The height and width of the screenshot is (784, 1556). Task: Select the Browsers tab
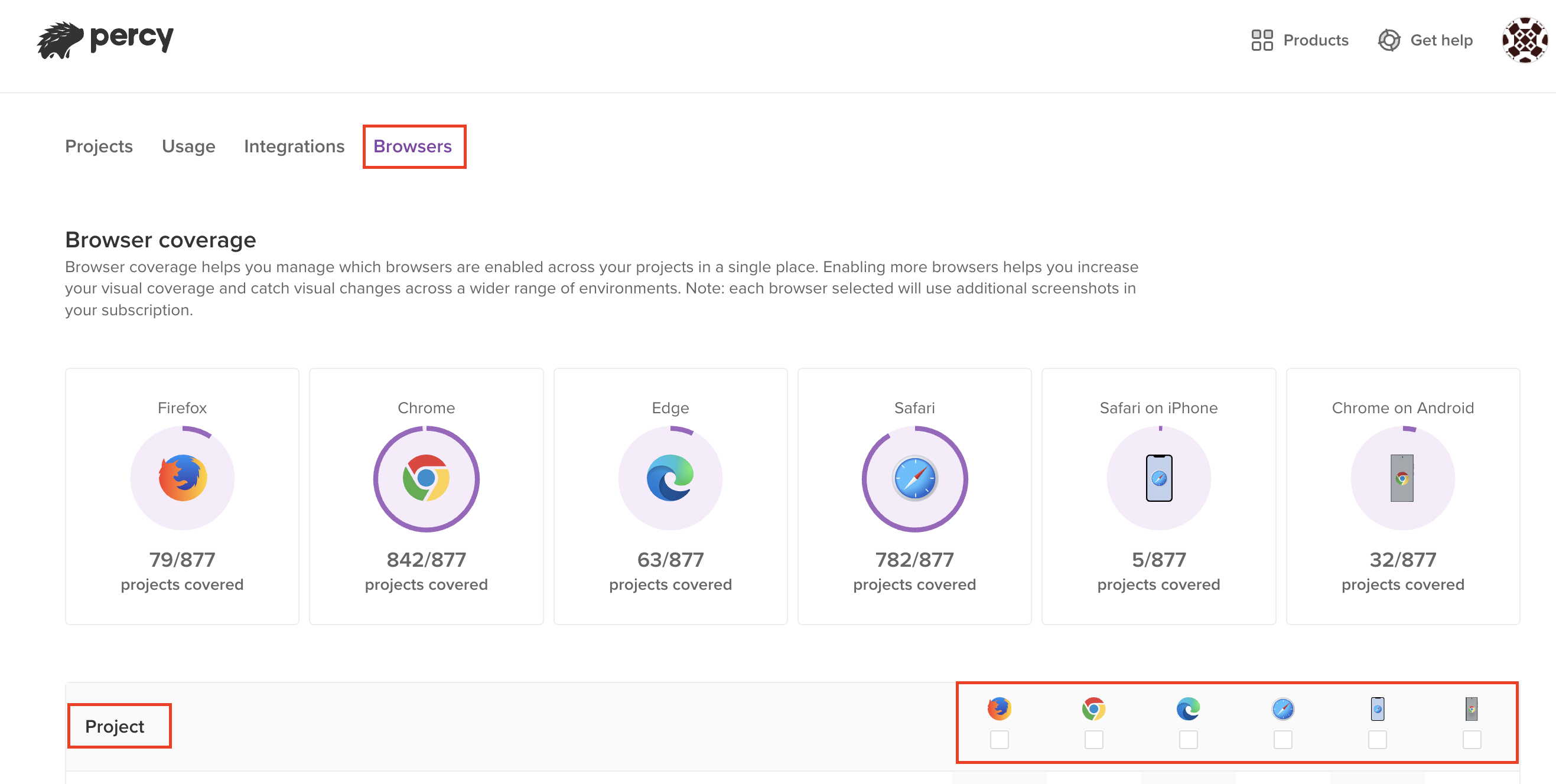coord(412,146)
